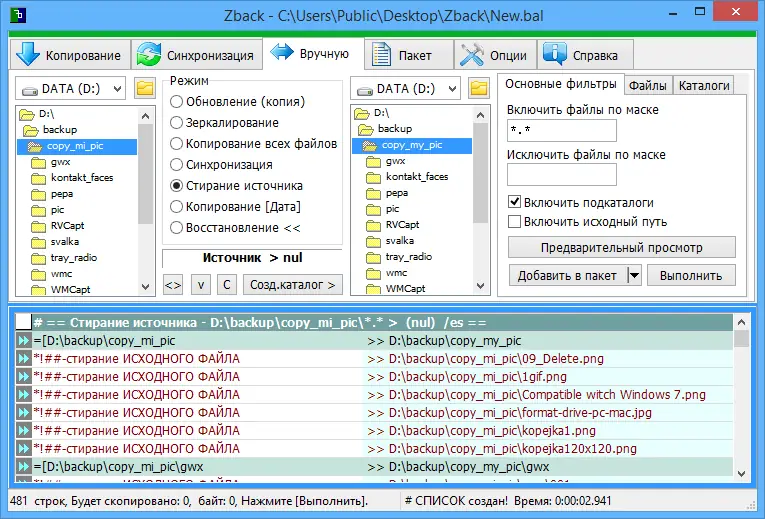765x519 pixels.
Task: Click the <> swap panels button
Action: (x=173, y=285)
